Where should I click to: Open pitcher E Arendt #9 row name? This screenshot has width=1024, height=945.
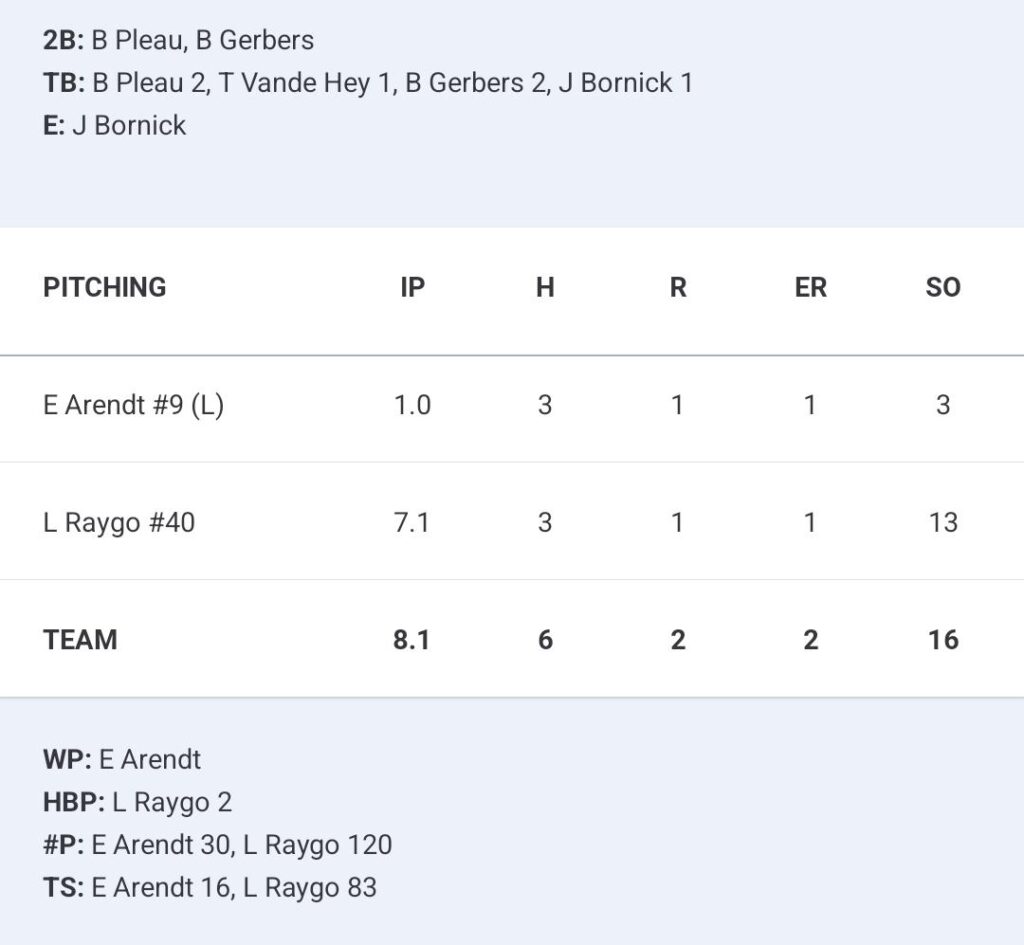pos(133,405)
